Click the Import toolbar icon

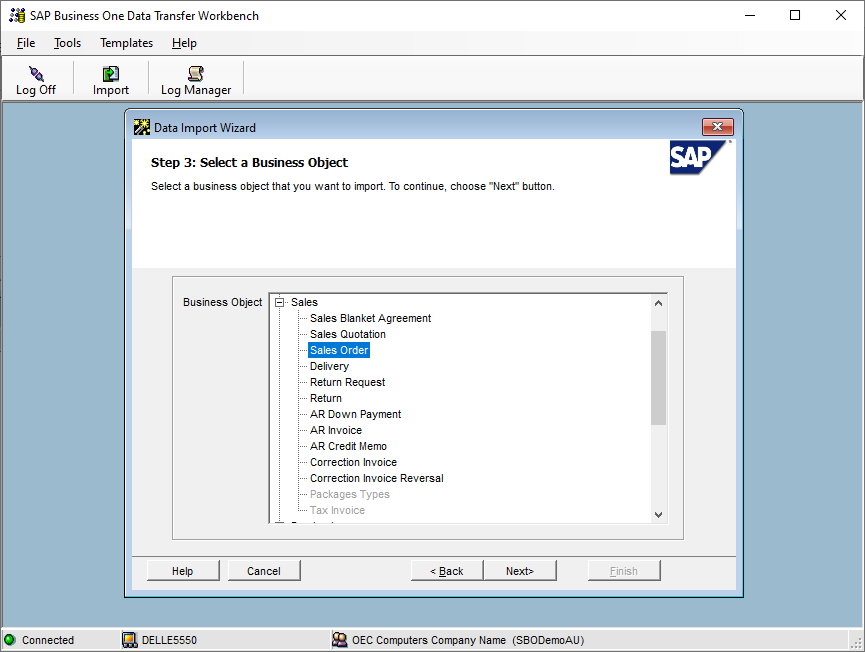point(110,73)
